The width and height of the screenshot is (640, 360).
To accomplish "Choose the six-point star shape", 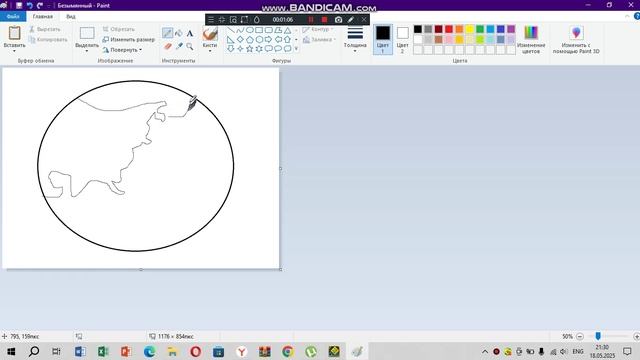I will click(x=259, y=49).
